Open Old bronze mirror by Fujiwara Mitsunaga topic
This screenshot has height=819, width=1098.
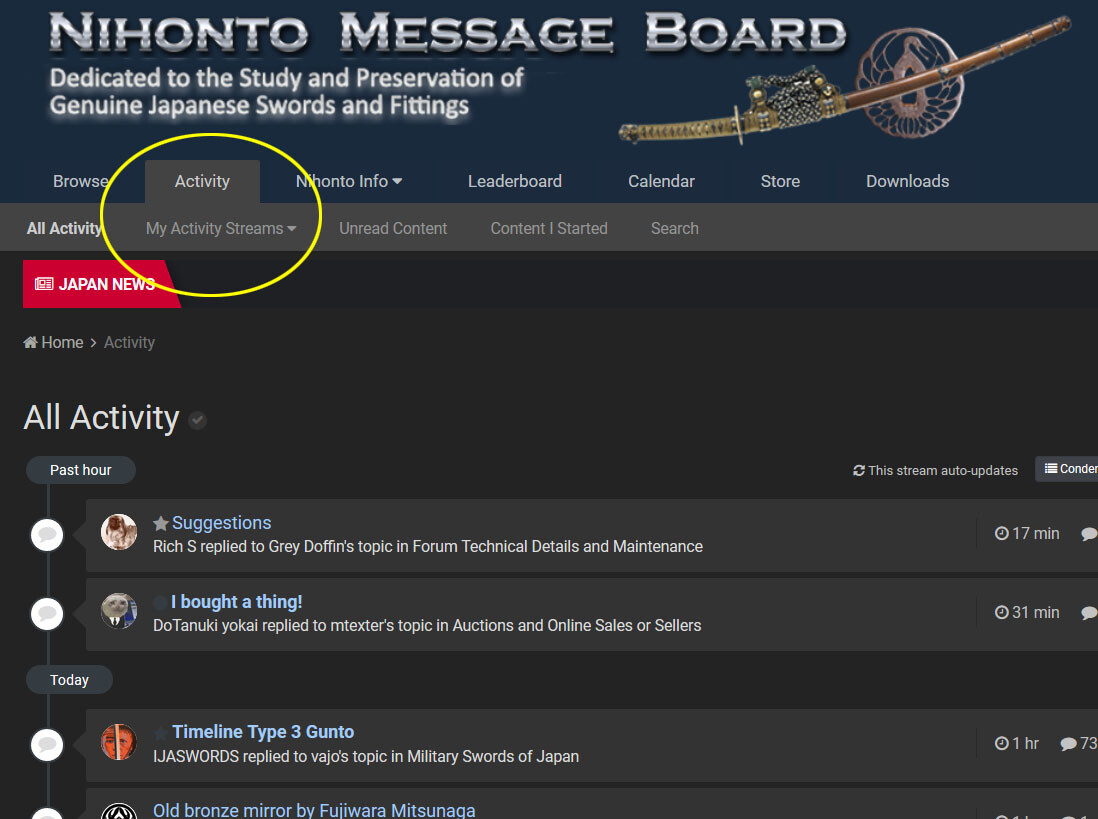(x=314, y=811)
